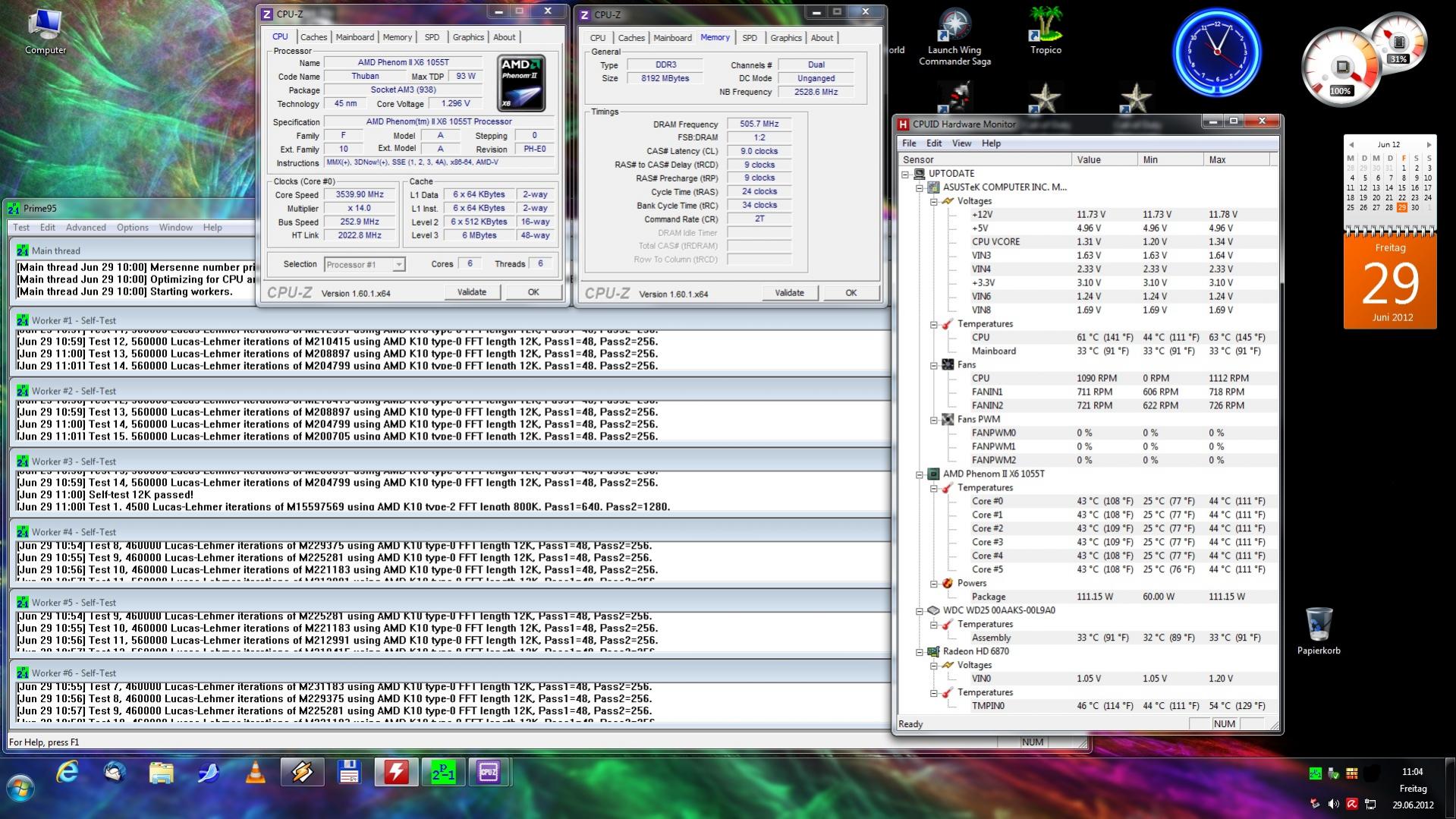Collapse the ASUSTeK COMPUTER INC. node
The image size is (1456, 819).
click(920, 187)
